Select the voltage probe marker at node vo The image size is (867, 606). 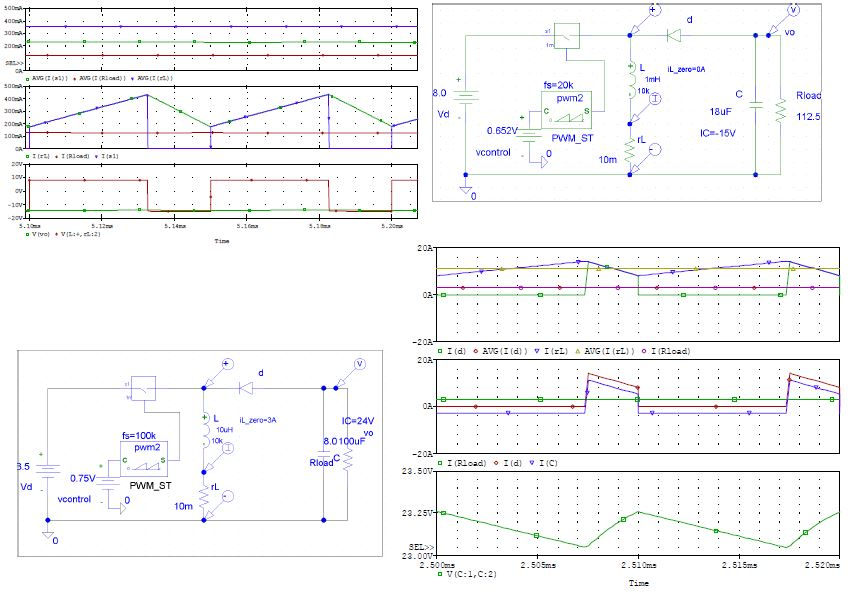pyautogui.click(x=793, y=11)
